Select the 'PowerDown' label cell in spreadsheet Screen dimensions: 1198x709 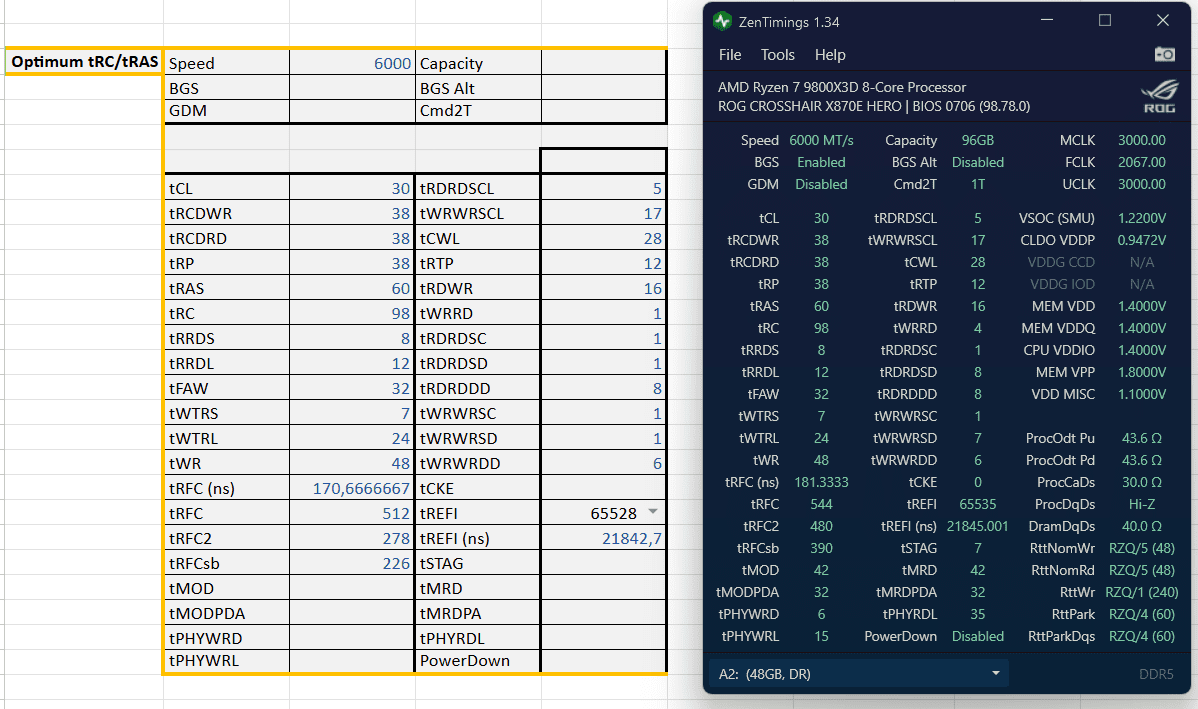click(x=478, y=661)
